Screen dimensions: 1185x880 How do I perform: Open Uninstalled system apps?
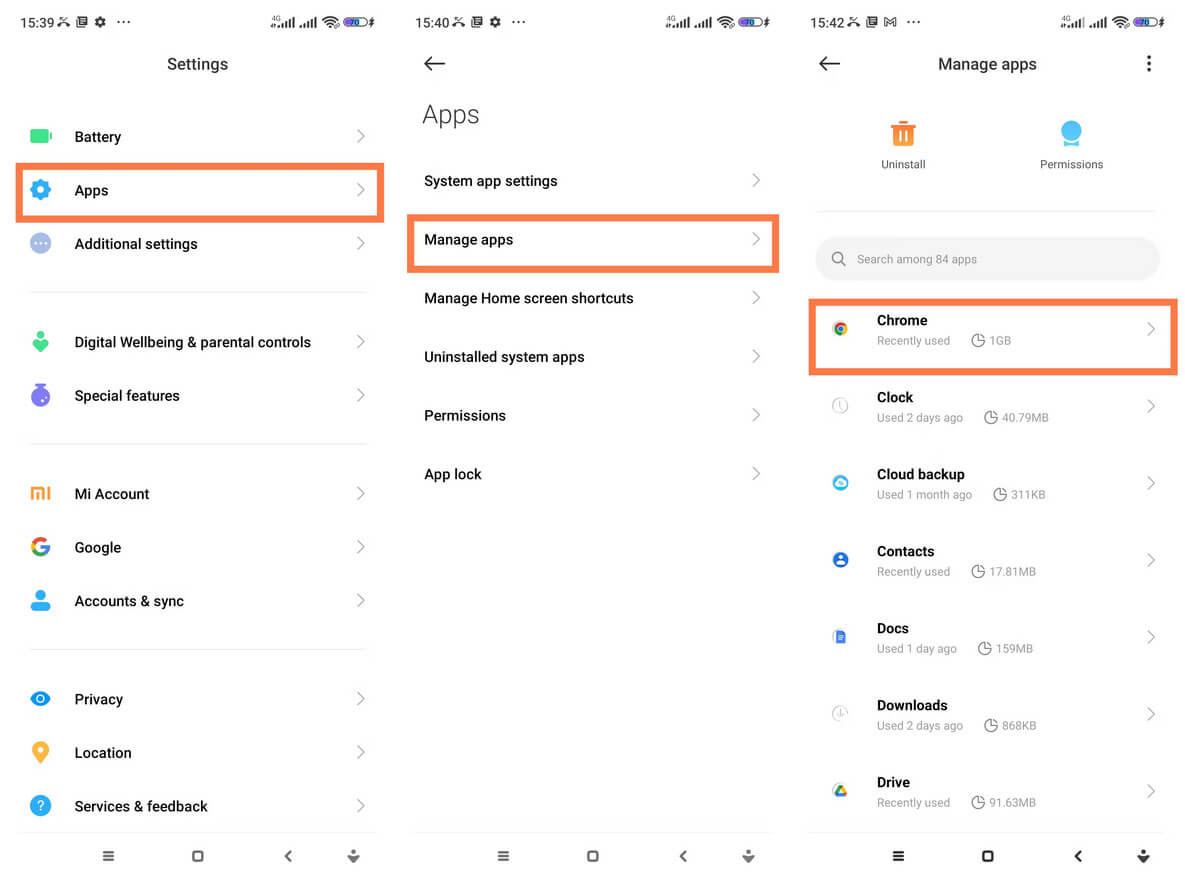pos(592,357)
